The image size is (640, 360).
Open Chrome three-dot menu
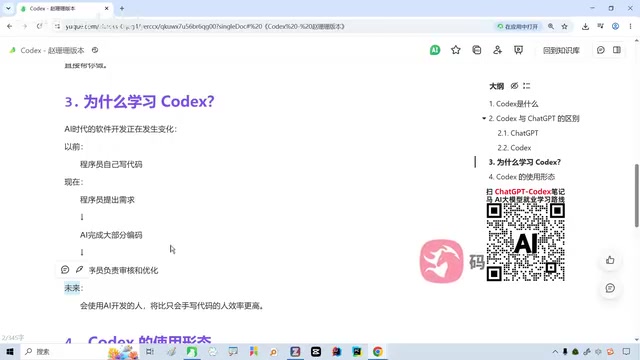point(630,26)
